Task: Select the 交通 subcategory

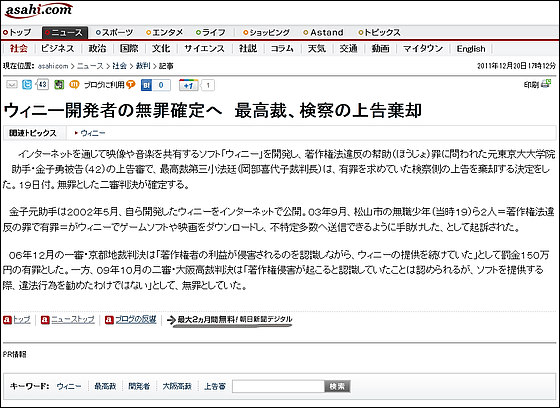Action: [348, 48]
